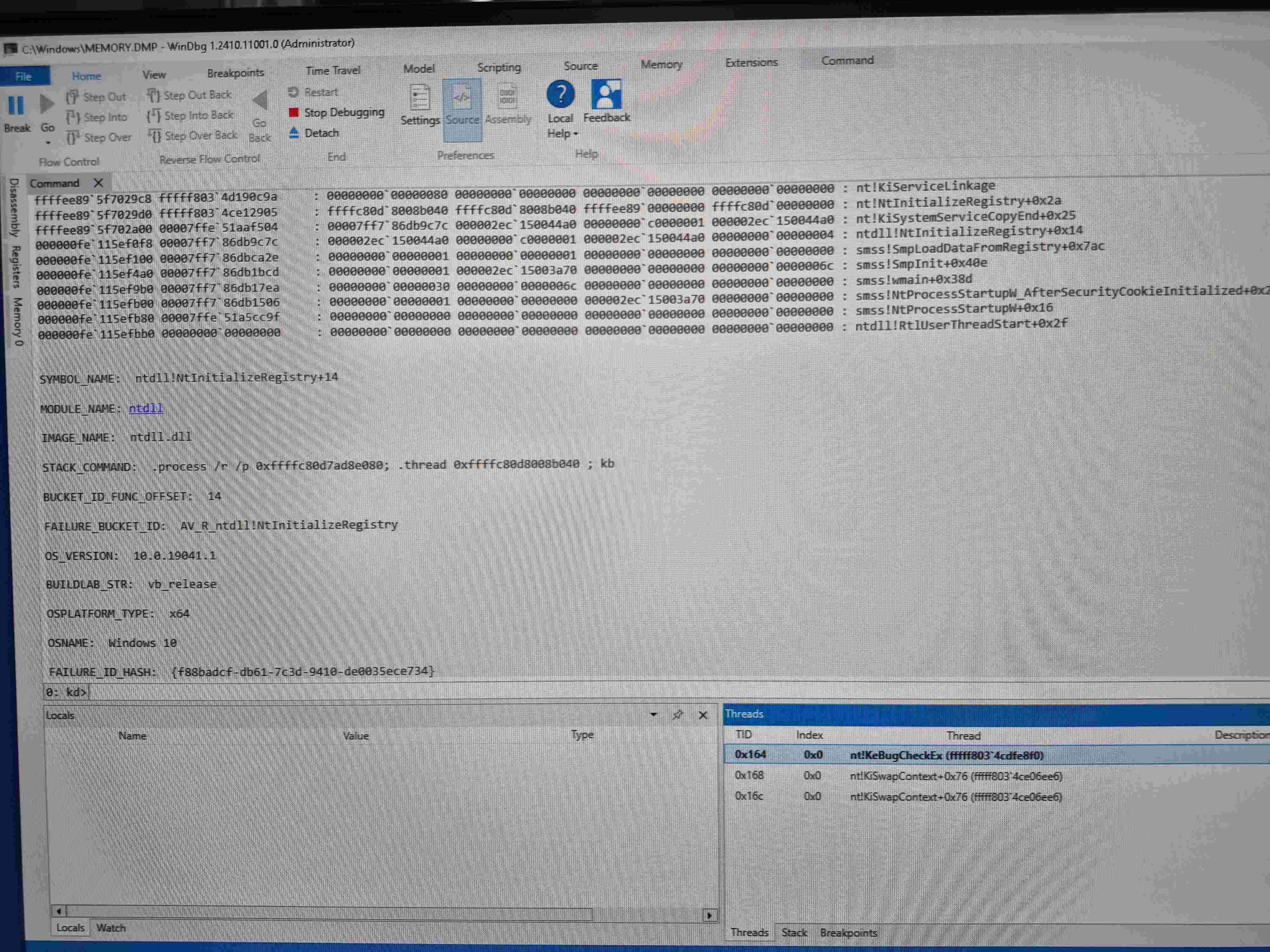Screen dimensions: 1270x952
Task: Open Local Help dropdown
Action: point(561,110)
